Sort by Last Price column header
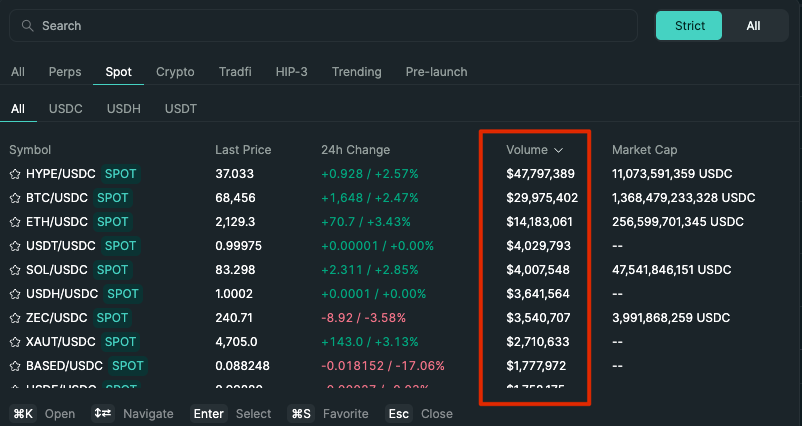Image resolution: width=802 pixels, height=426 pixels. pyautogui.click(x=243, y=150)
